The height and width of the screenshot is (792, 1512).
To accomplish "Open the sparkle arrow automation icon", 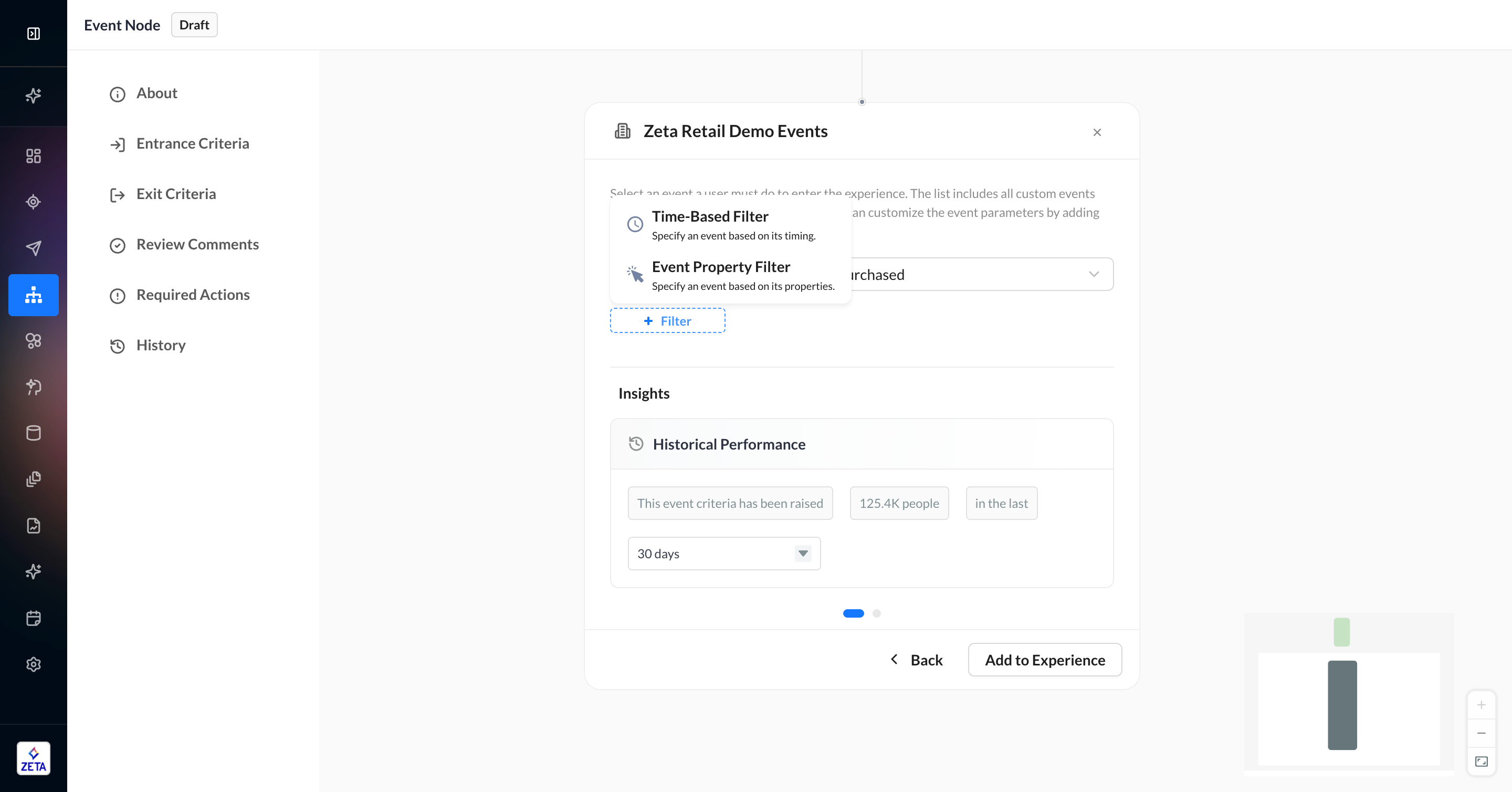I will (x=34, y=387).
